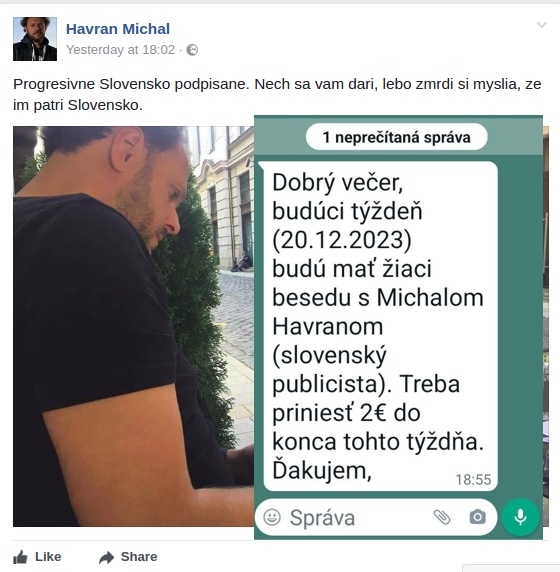Click the post text about Progresivne Slovensko
Image resolution: width=560 pixels, height=572 pixels.
click(x=277, y=94)
